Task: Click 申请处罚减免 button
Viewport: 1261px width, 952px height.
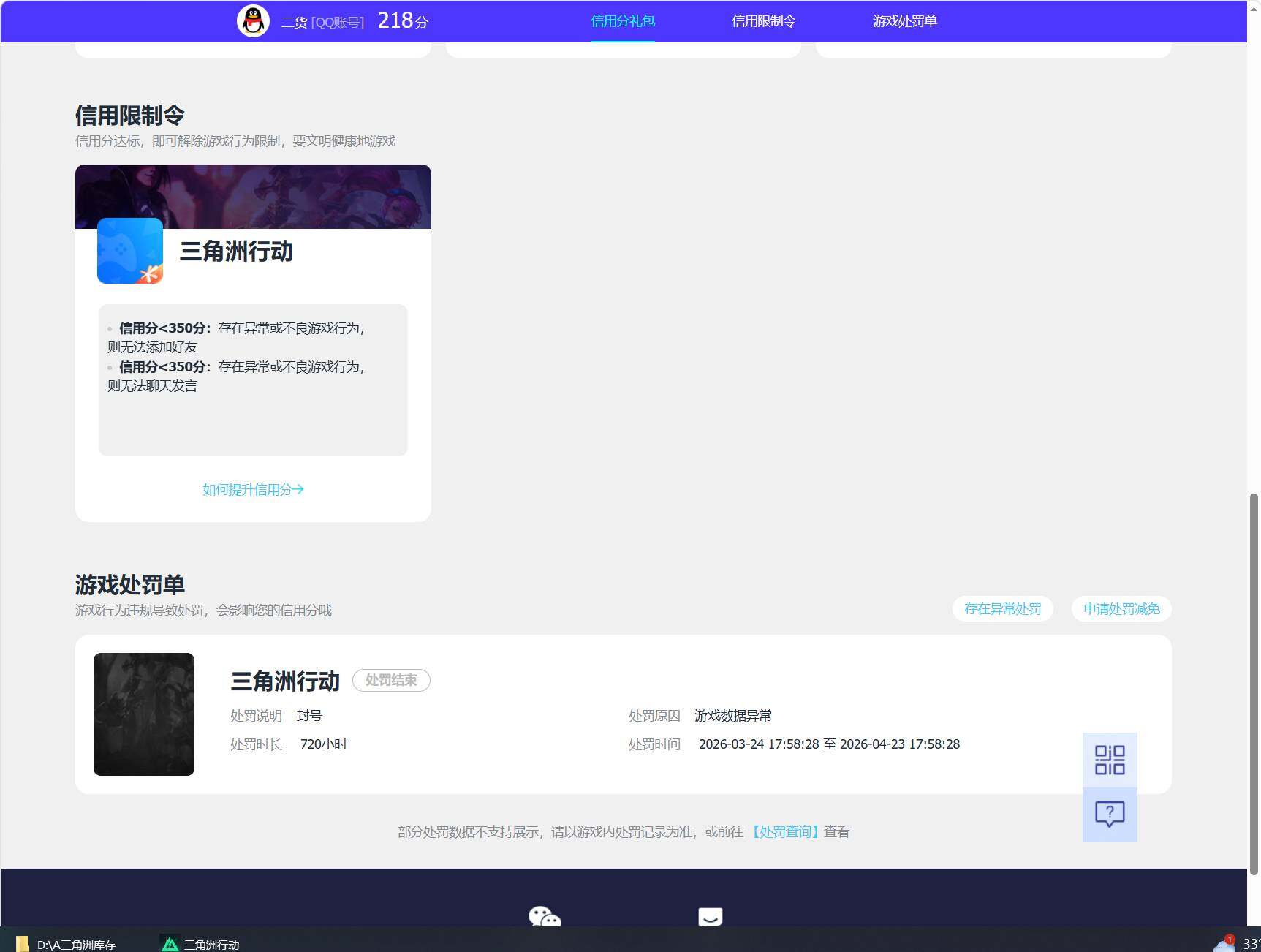Action: (x=1122, y=609)
